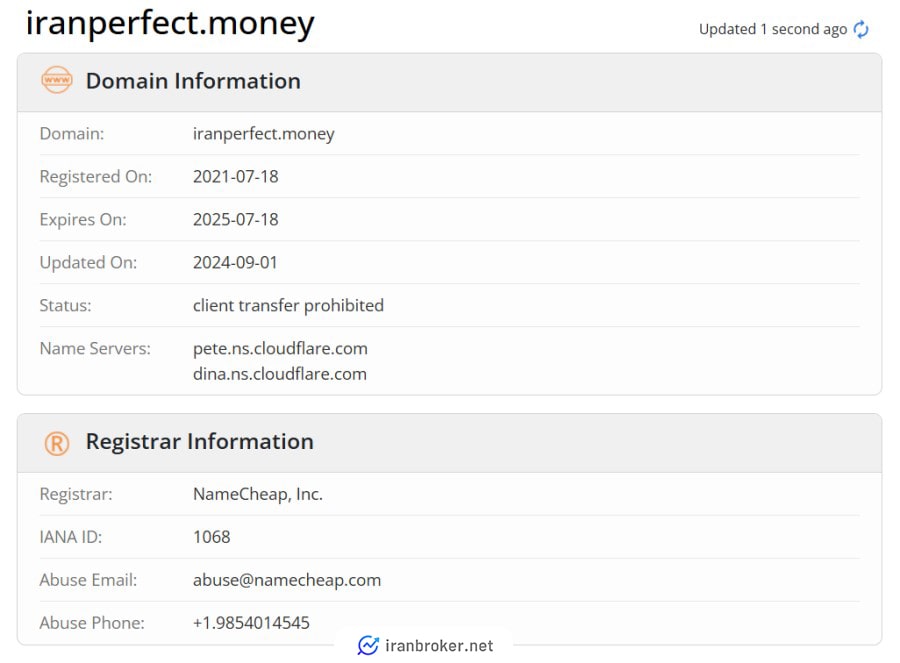Click the client transfer prohibited status
The image size is (900, 663).
tap(288, 305)
